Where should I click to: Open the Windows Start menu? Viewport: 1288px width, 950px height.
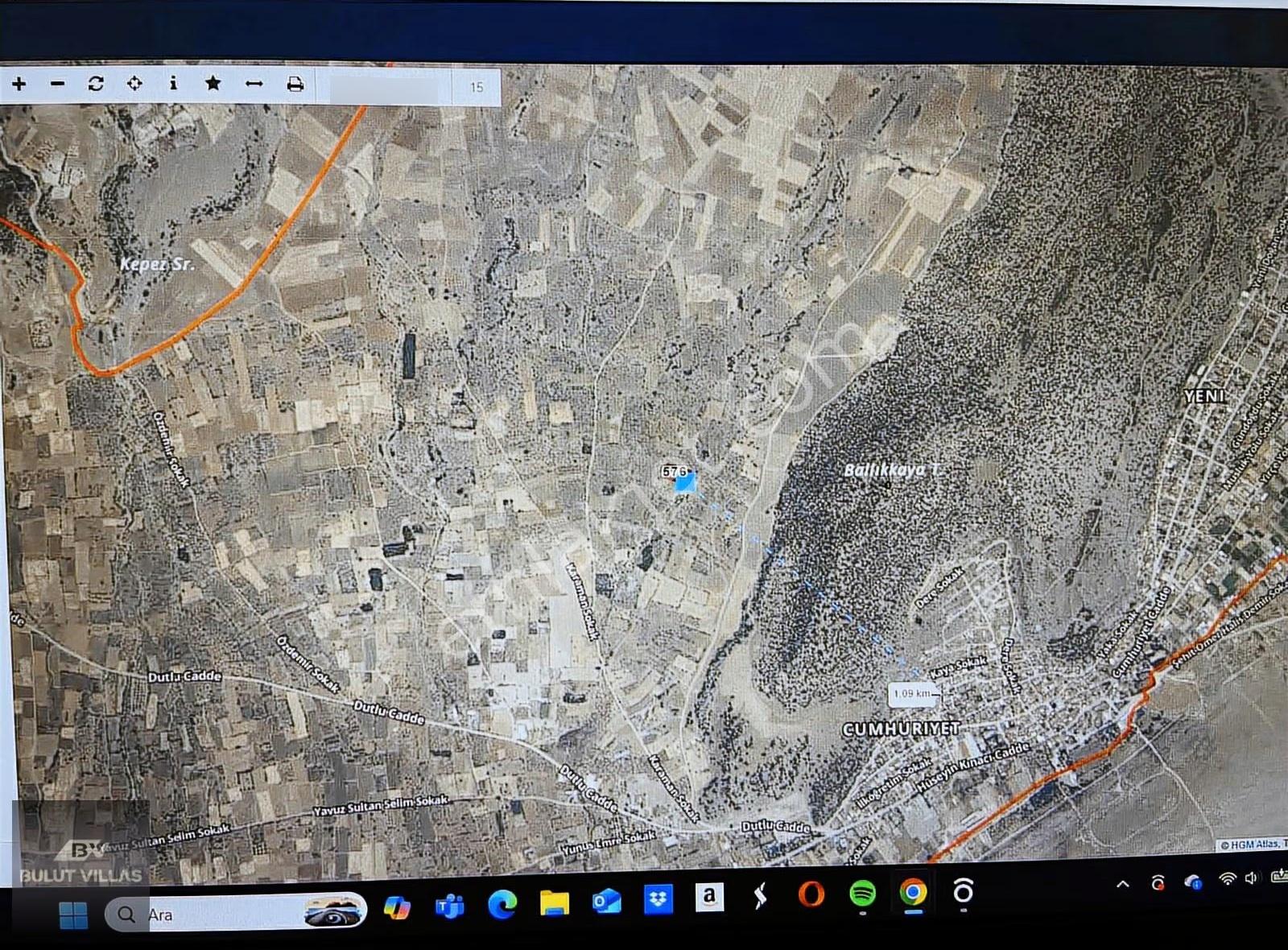73,915
